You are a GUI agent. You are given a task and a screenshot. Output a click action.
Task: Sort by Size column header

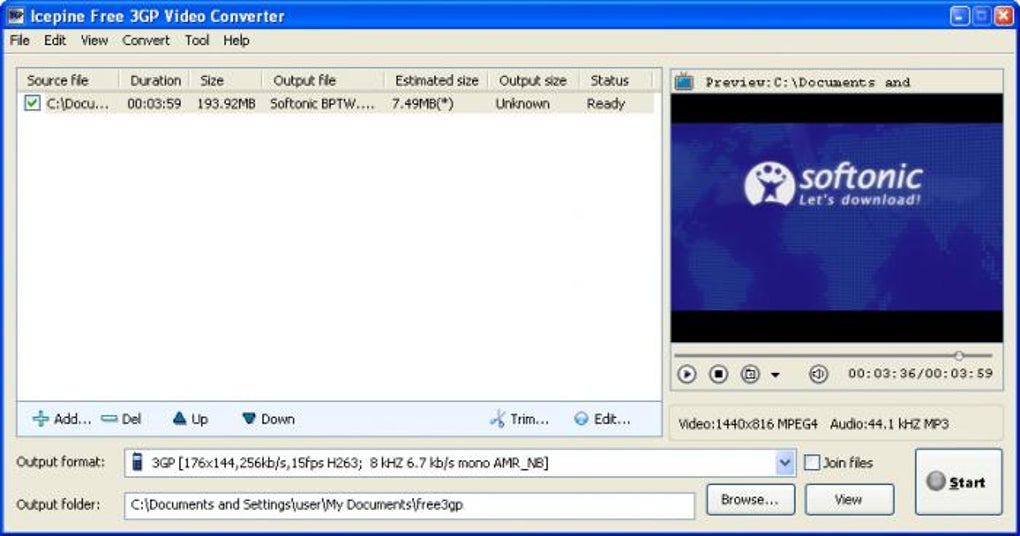pyautogui.click(x=226, y=80)
